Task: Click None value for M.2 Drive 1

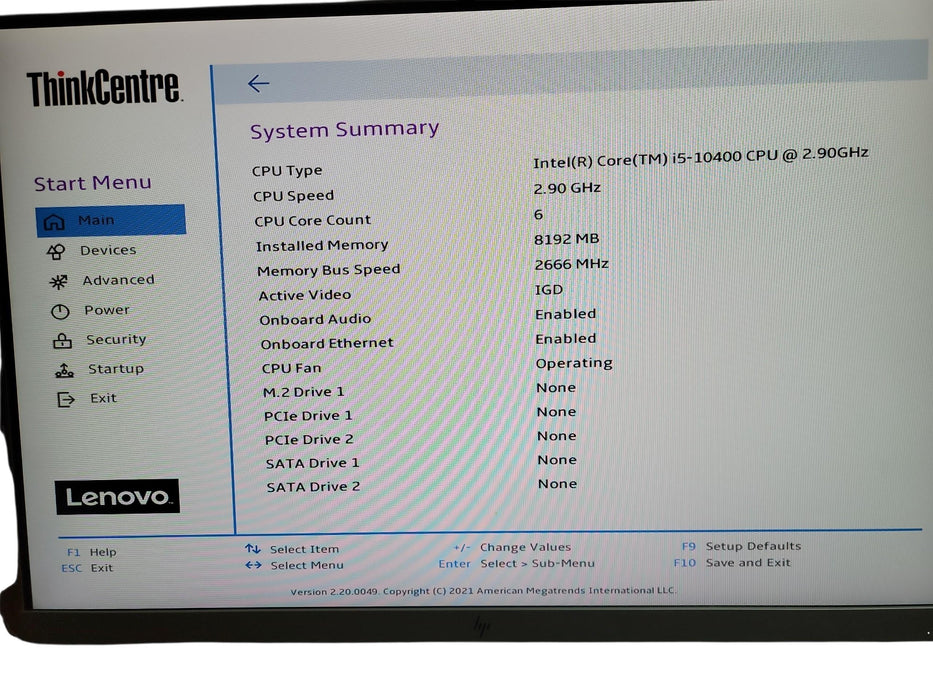Action: tap(556, 388)
